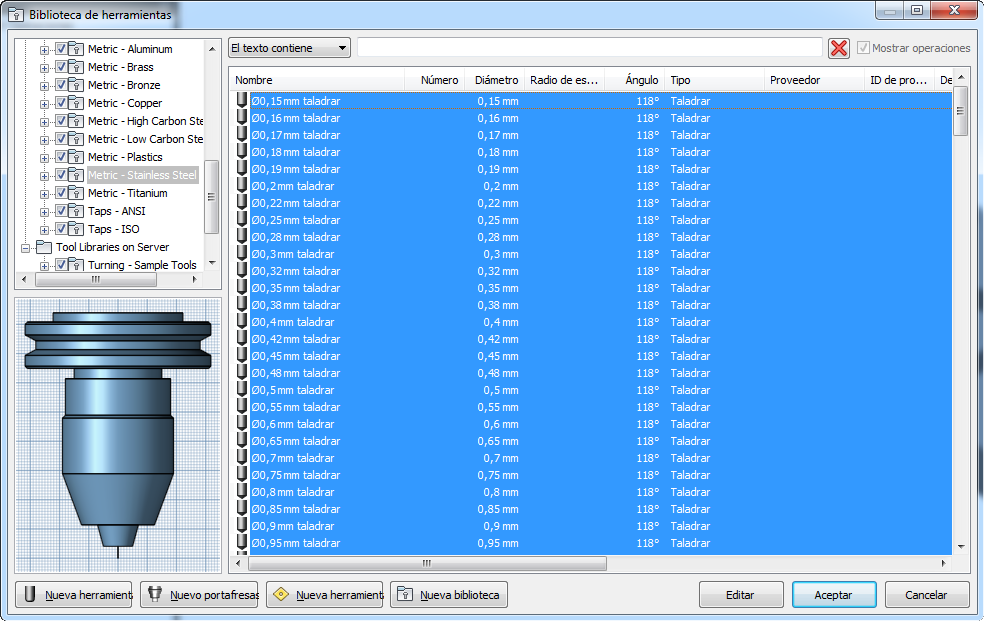Click the library icon beside Taps - ANSI
The image size is (984, 621).
(76, 211)
